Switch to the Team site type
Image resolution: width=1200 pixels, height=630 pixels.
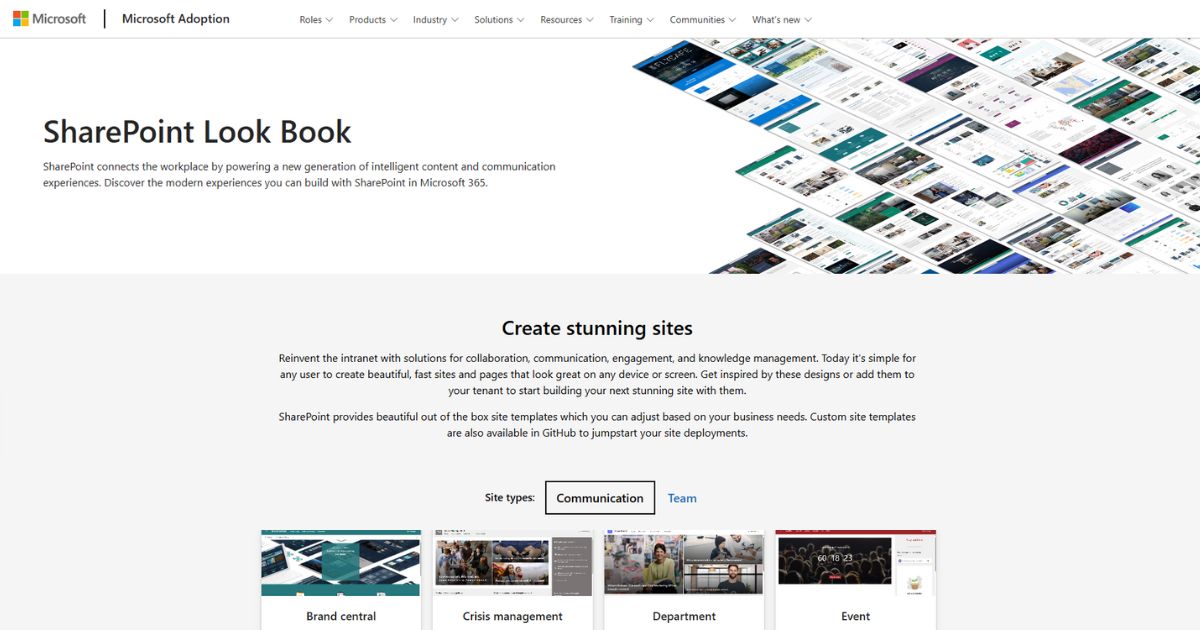click(x=682, y=498)
